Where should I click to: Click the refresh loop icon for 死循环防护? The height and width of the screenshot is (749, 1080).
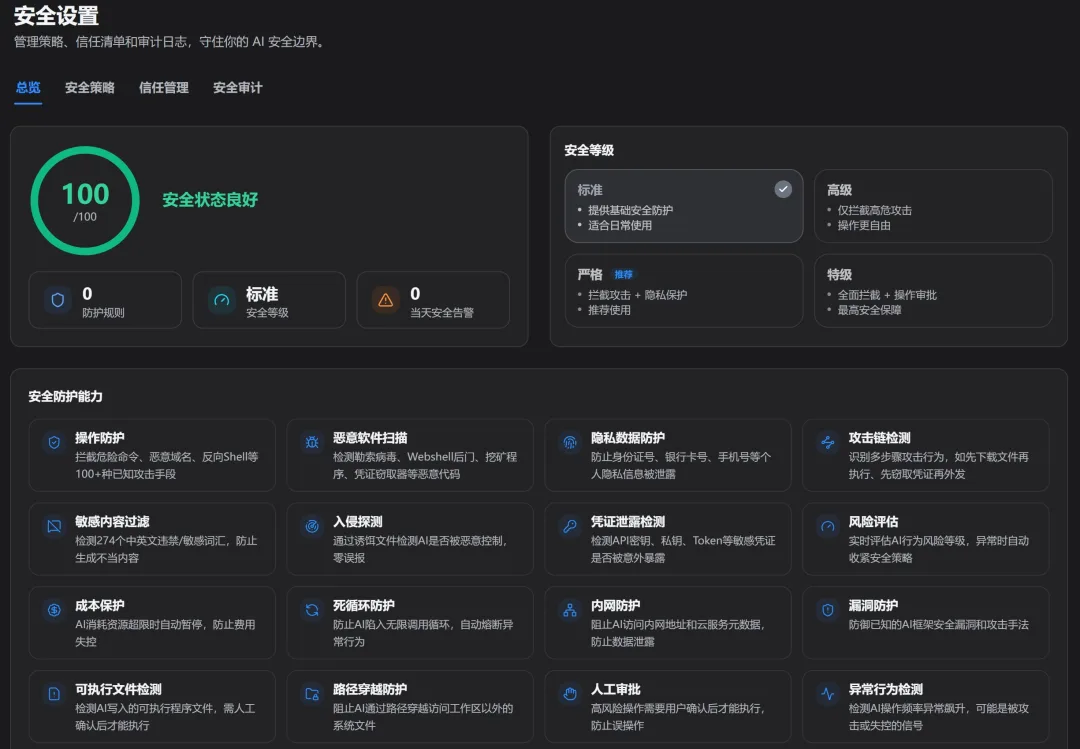(312, 610)
